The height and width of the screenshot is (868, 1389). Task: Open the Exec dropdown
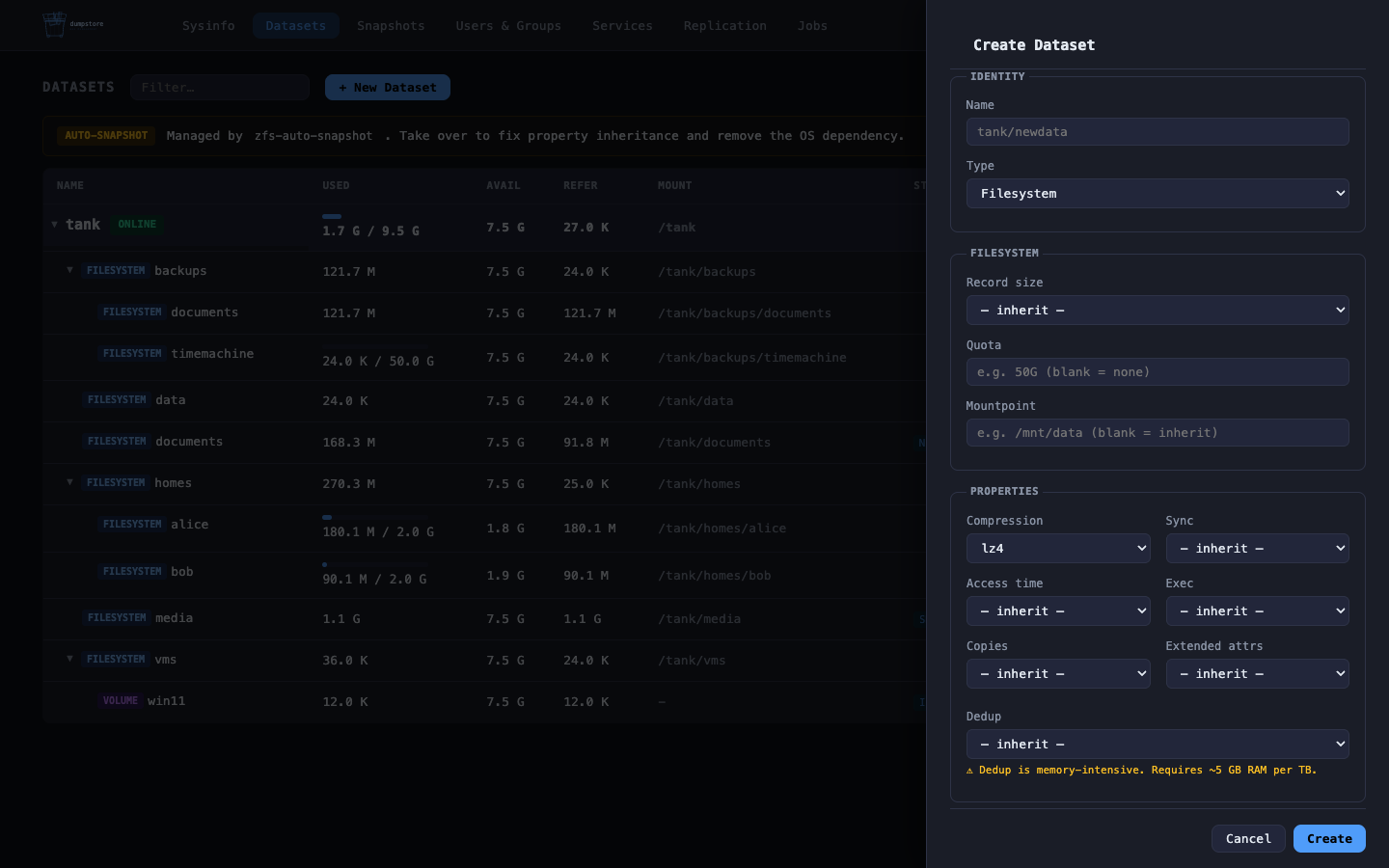[x=1258, y=610]
